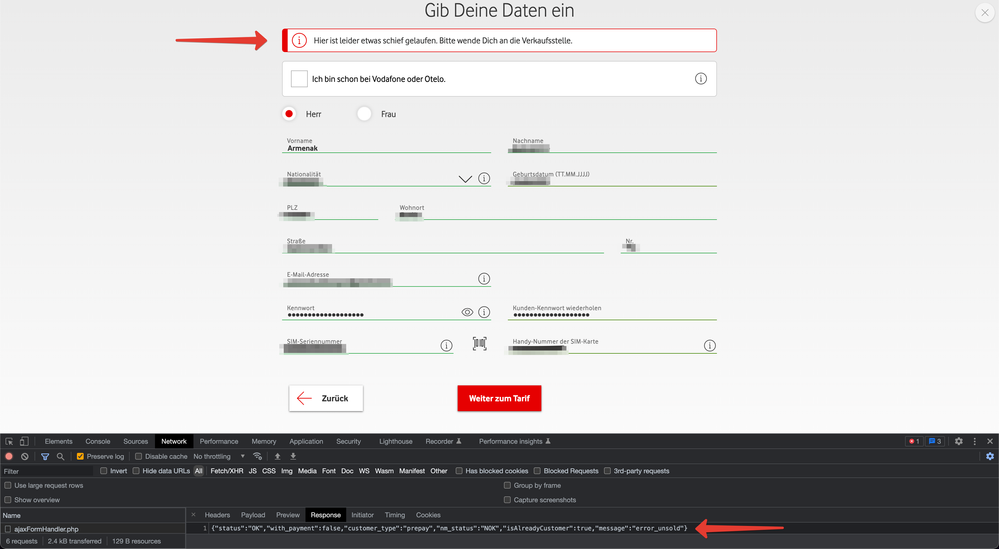The height and width of the screenshot is (549, 999).
Task: Uncheck Preserve log
Action: pos(80,456)
